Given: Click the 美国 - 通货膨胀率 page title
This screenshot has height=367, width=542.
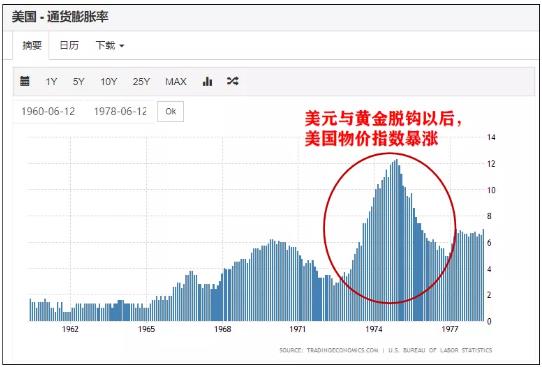Looking at the screenshot, I should (x=60, y=17).
